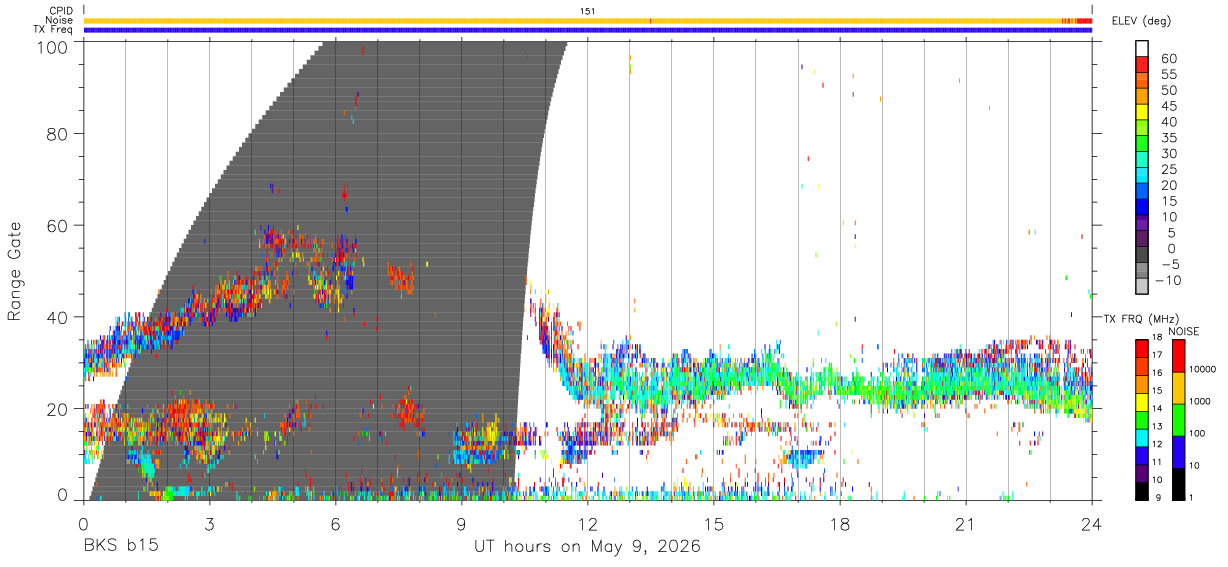Click TX FRQ tick label "17"
This screenshot has width=1228, height=567.
pos(1157,357)
